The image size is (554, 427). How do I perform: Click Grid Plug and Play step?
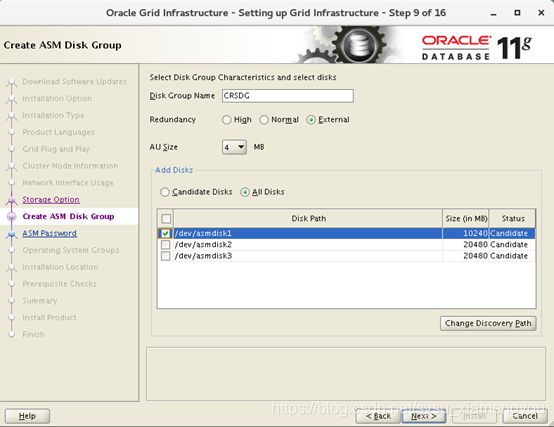[x=56, y=149]
